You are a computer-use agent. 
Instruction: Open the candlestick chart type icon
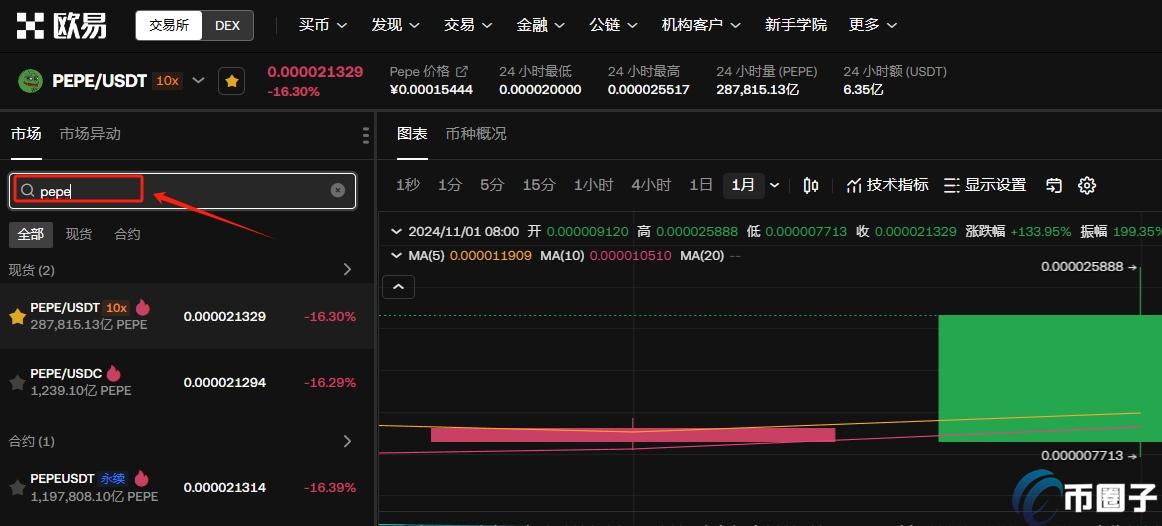click(x=811, y=185)
